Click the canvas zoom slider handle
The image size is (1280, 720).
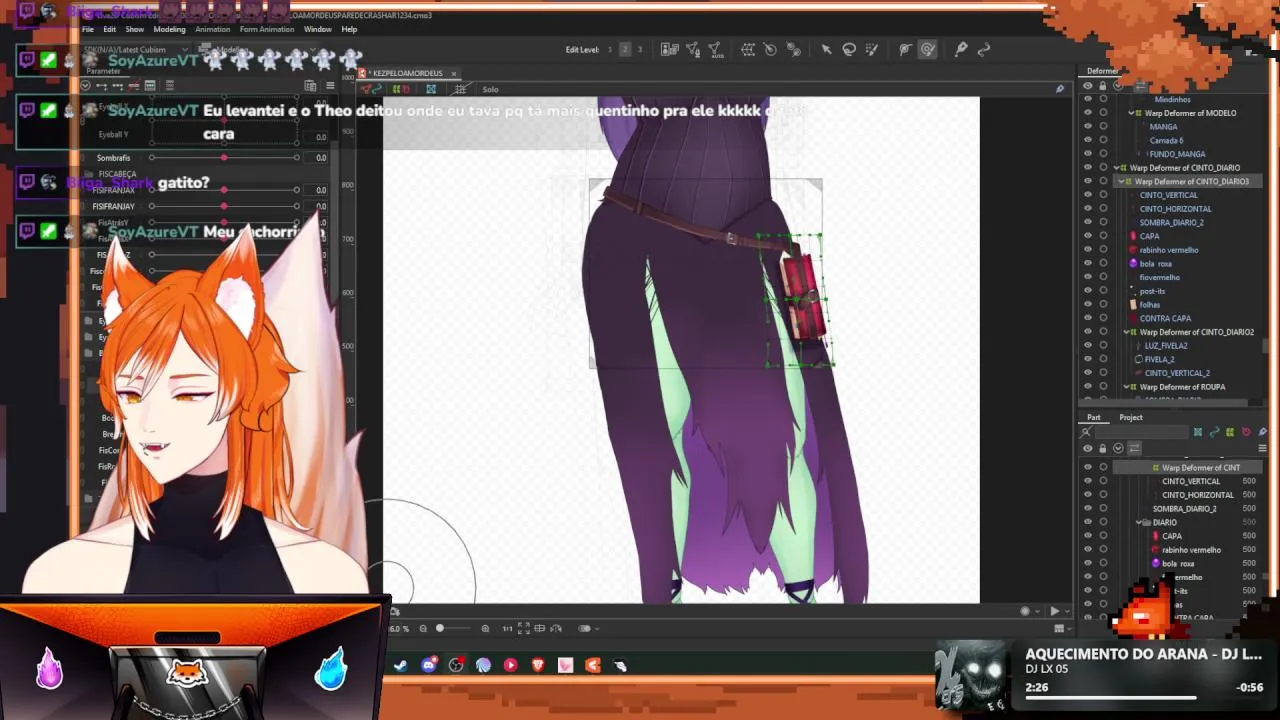point(439,628)
